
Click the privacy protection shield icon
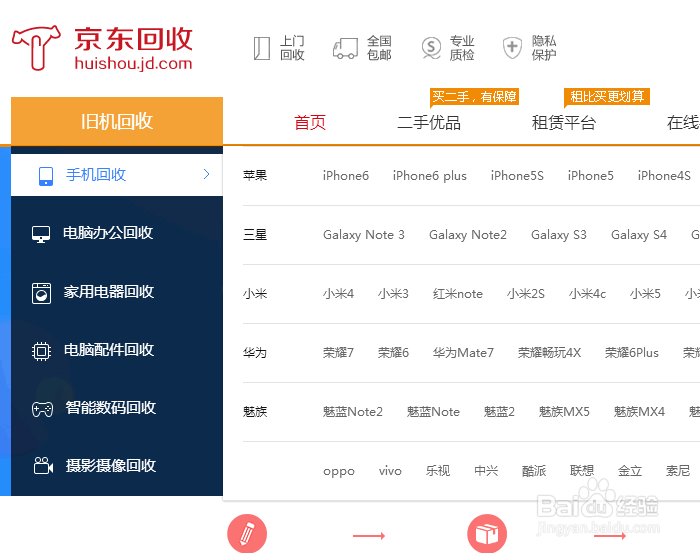[x=512, y=48]
